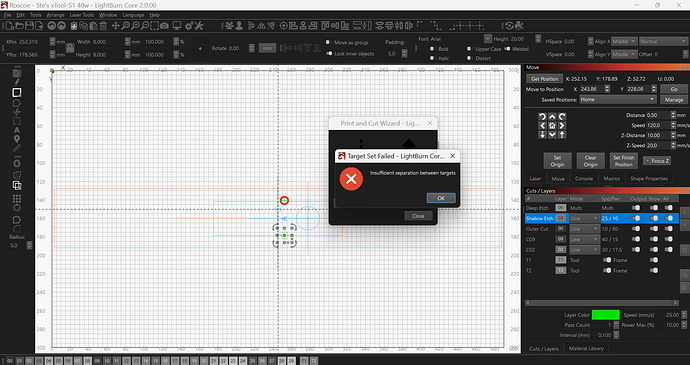The width and height of the screenshot is (690, 365).
Task: Open mode dropdown for Outer Cut layer
Action: tap(584, 229)
